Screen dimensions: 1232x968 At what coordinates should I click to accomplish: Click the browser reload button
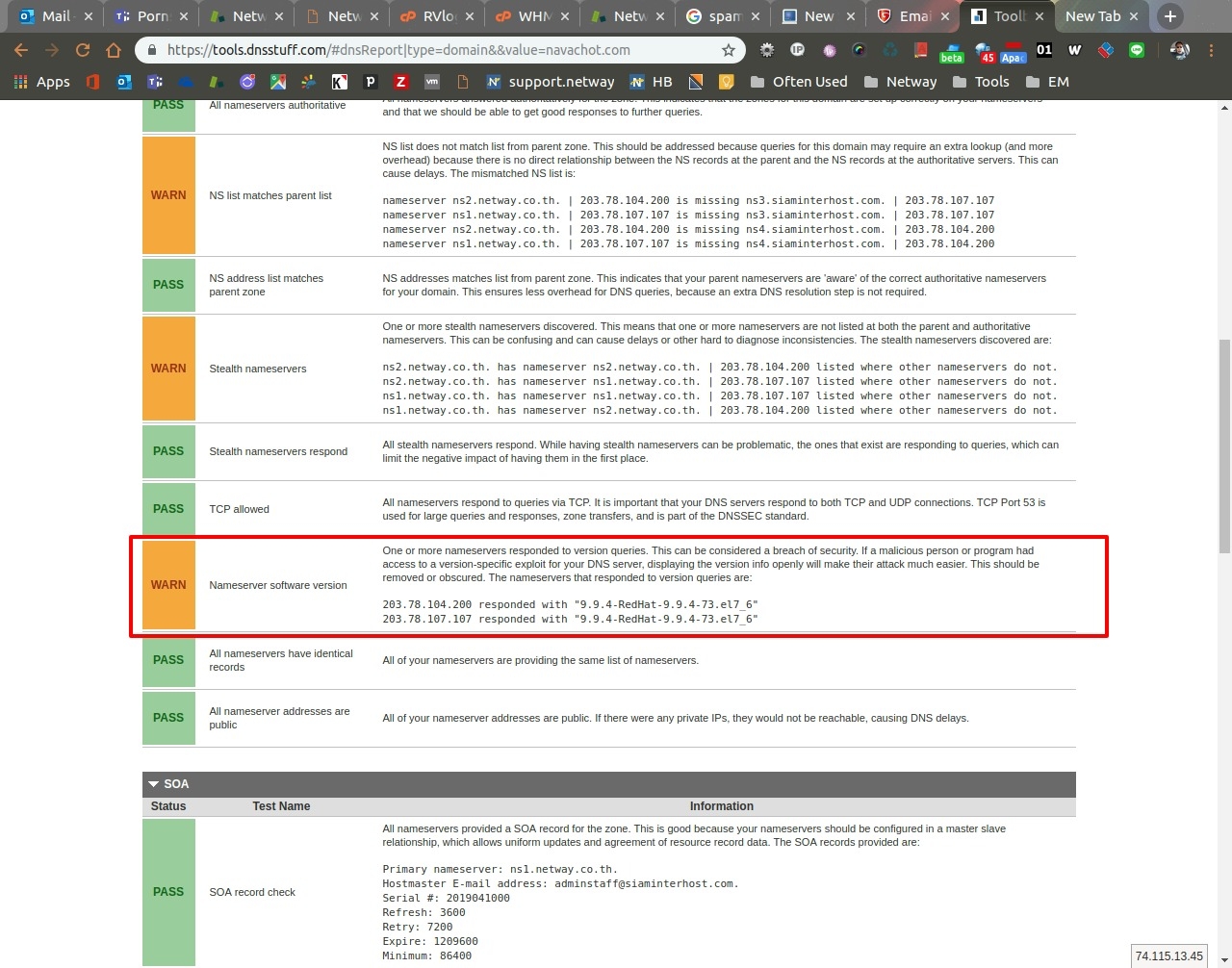point(83,50)
